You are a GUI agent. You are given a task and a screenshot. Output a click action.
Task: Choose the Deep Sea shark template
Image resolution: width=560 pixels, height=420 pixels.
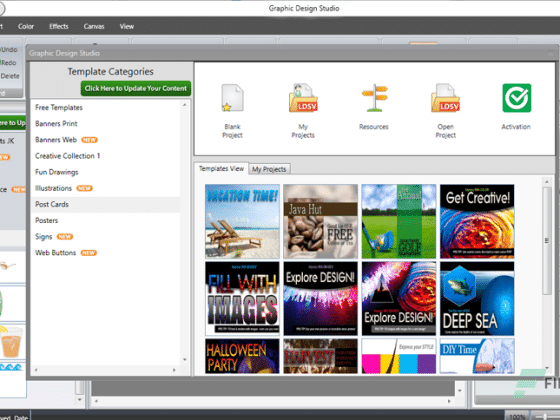(477, 299)
